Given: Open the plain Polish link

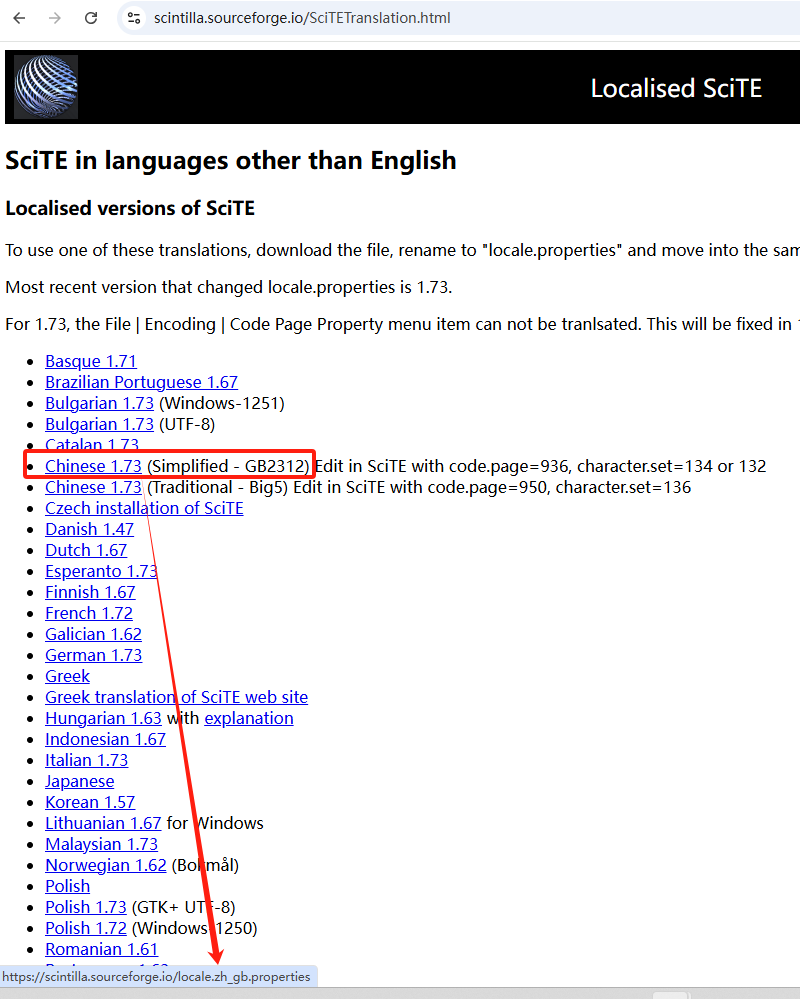Looking at the screenshot, I should click(x=68, y=887).
